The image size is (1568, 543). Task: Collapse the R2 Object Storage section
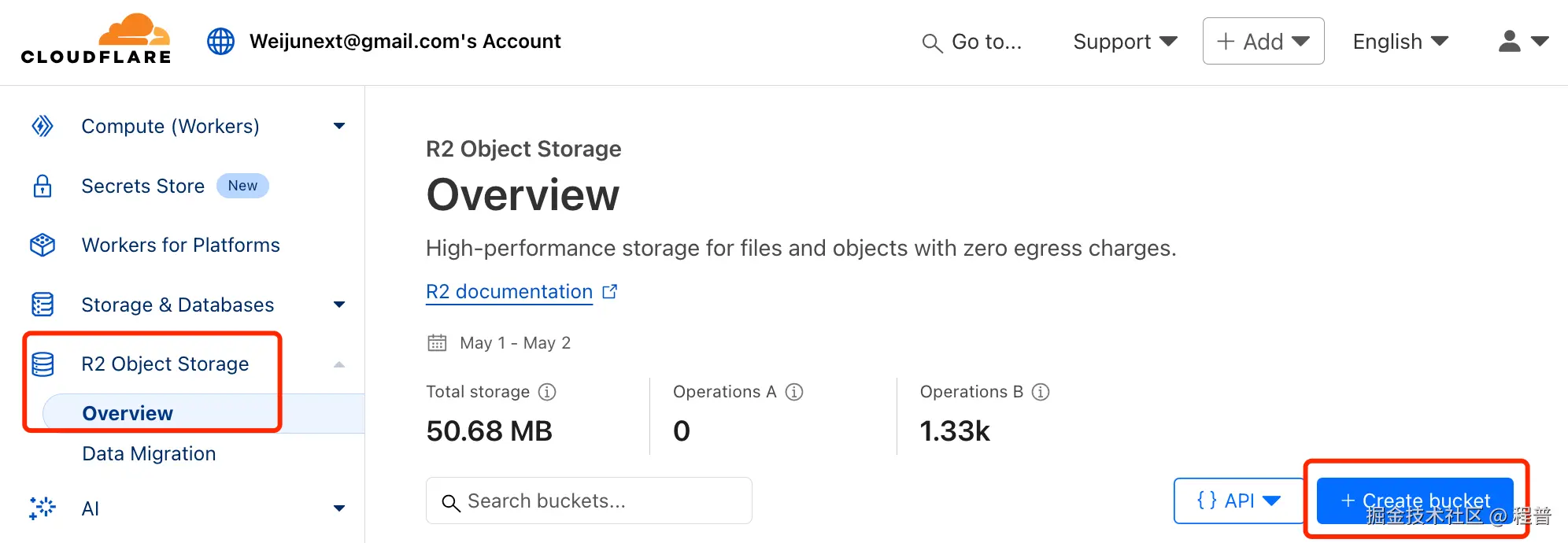(339, 364)
